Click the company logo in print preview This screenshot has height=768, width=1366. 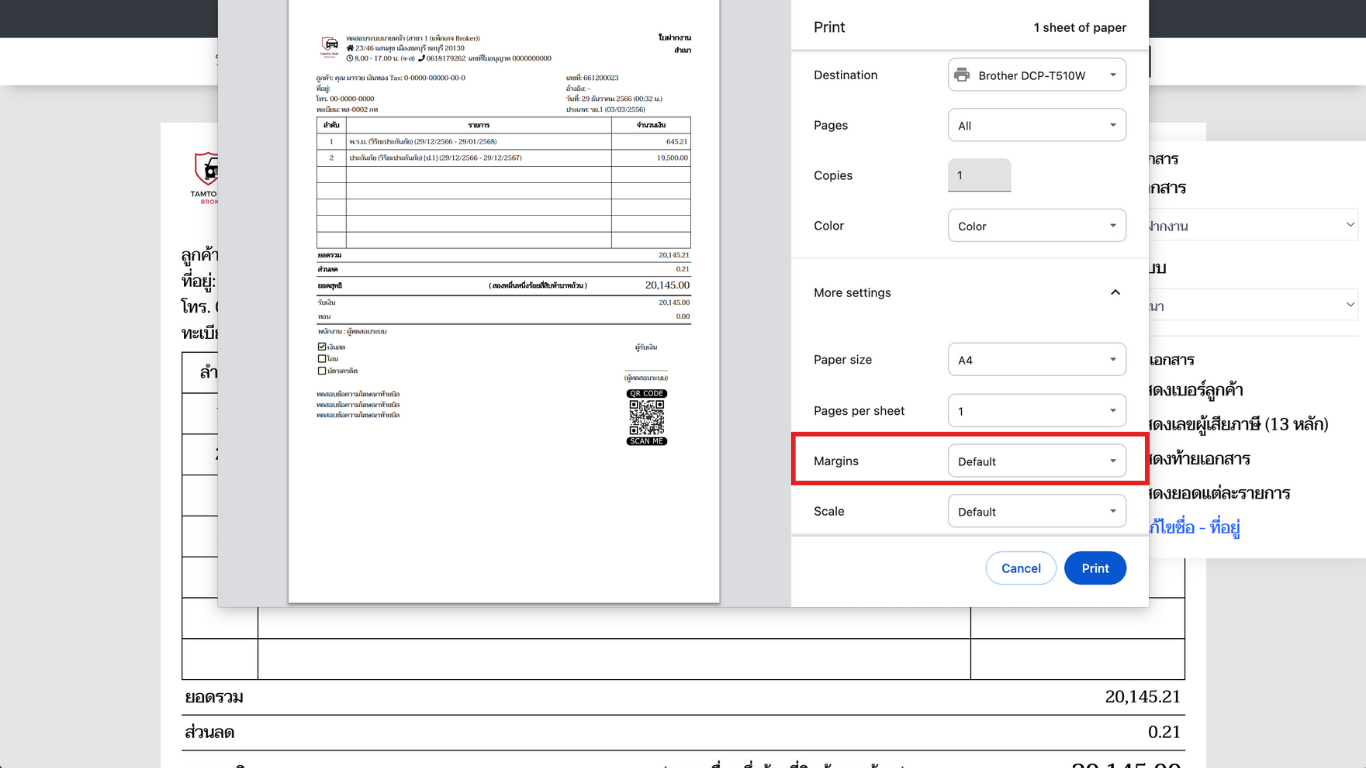pyautogui.click(x=329, y=45)
